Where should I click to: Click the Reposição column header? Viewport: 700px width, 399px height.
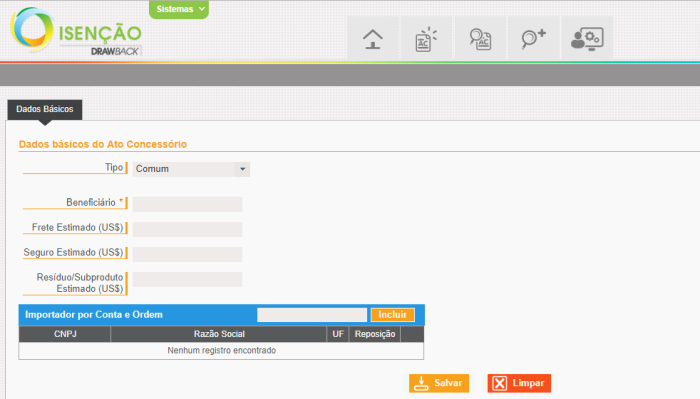coord(375,334)
